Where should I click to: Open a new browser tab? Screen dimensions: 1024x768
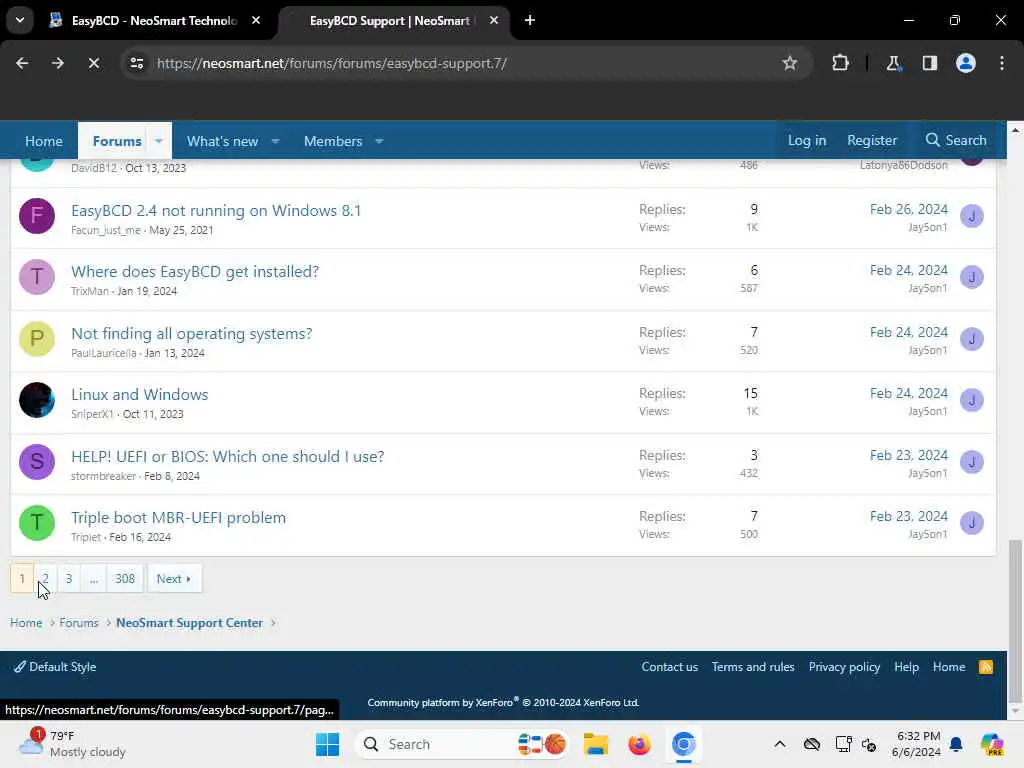(x=530, y=20)
